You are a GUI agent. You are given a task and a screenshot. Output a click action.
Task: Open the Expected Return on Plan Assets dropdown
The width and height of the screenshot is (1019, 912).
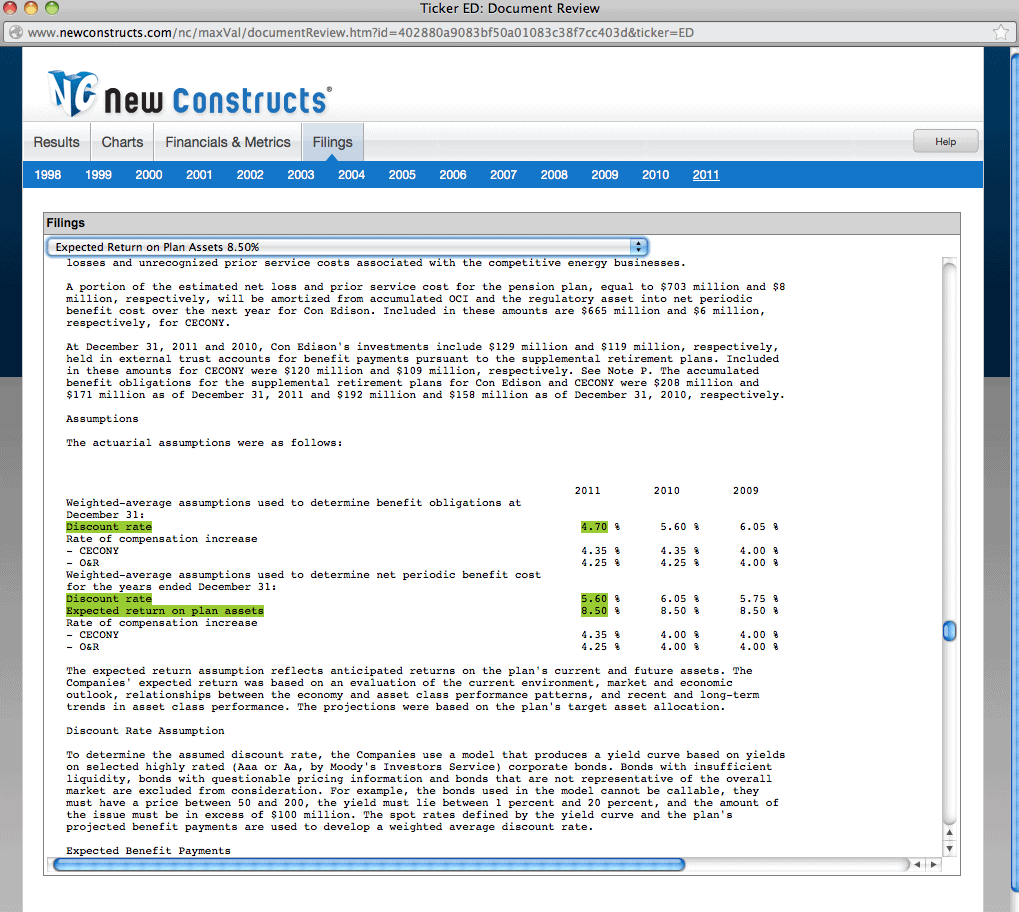pyautogui.click(x=348, y=247)
